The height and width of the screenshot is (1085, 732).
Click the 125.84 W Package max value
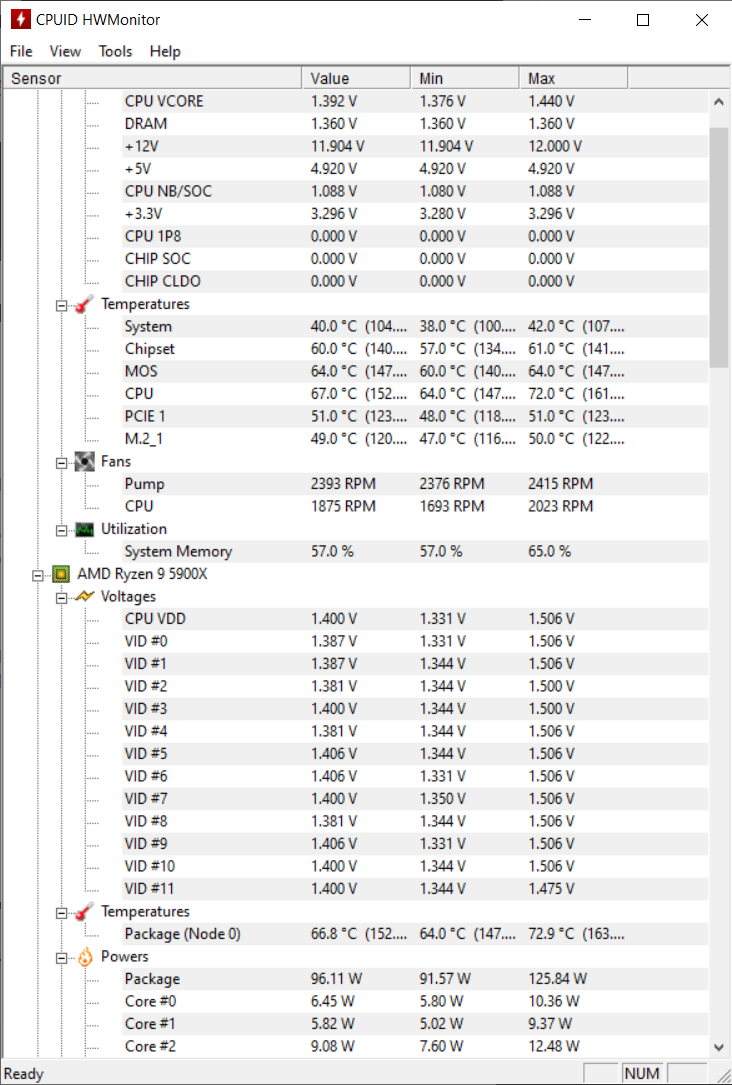[558, 978]
